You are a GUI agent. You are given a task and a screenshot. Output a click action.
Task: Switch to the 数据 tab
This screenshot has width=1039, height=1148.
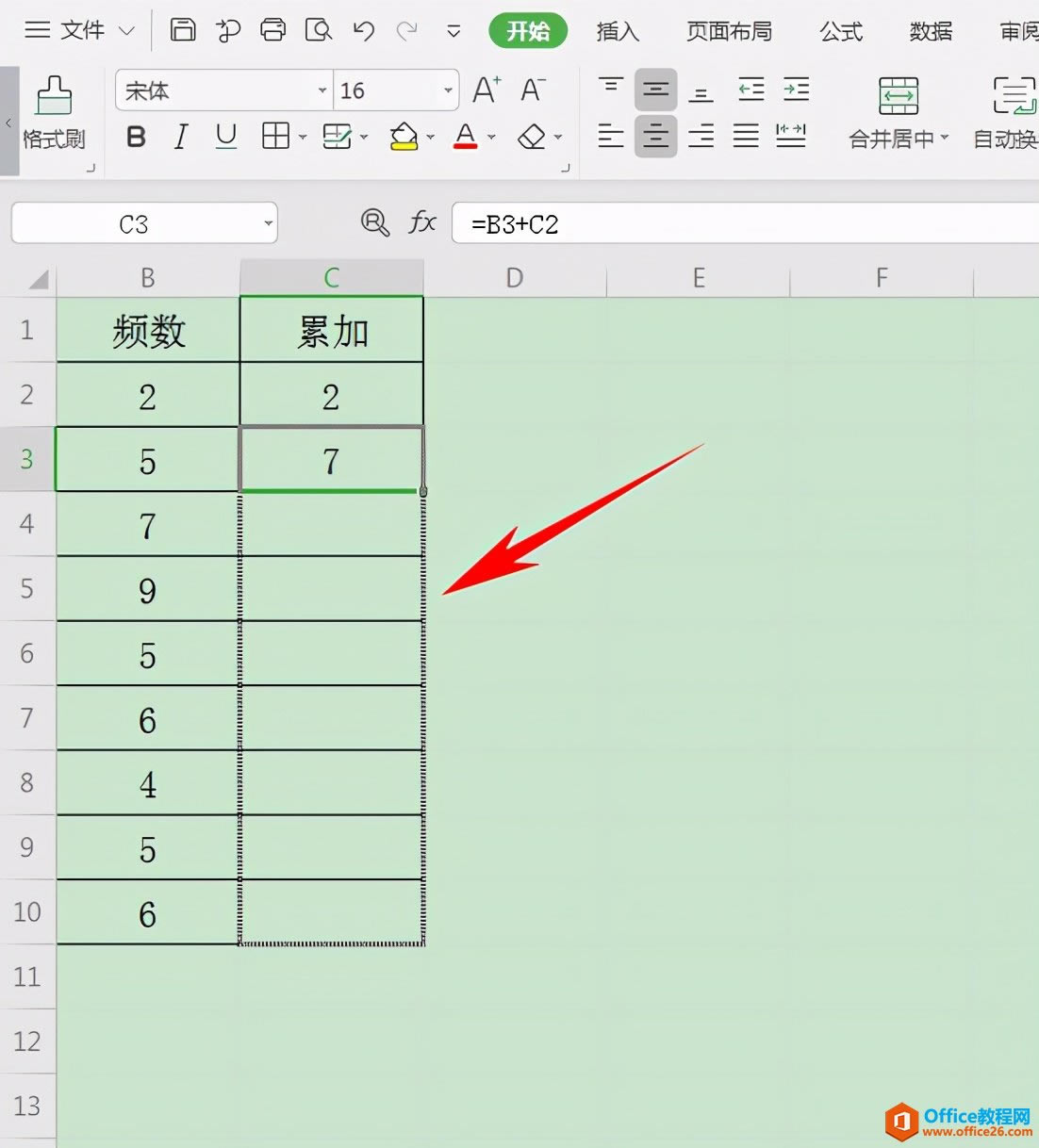tap(931, 31)
